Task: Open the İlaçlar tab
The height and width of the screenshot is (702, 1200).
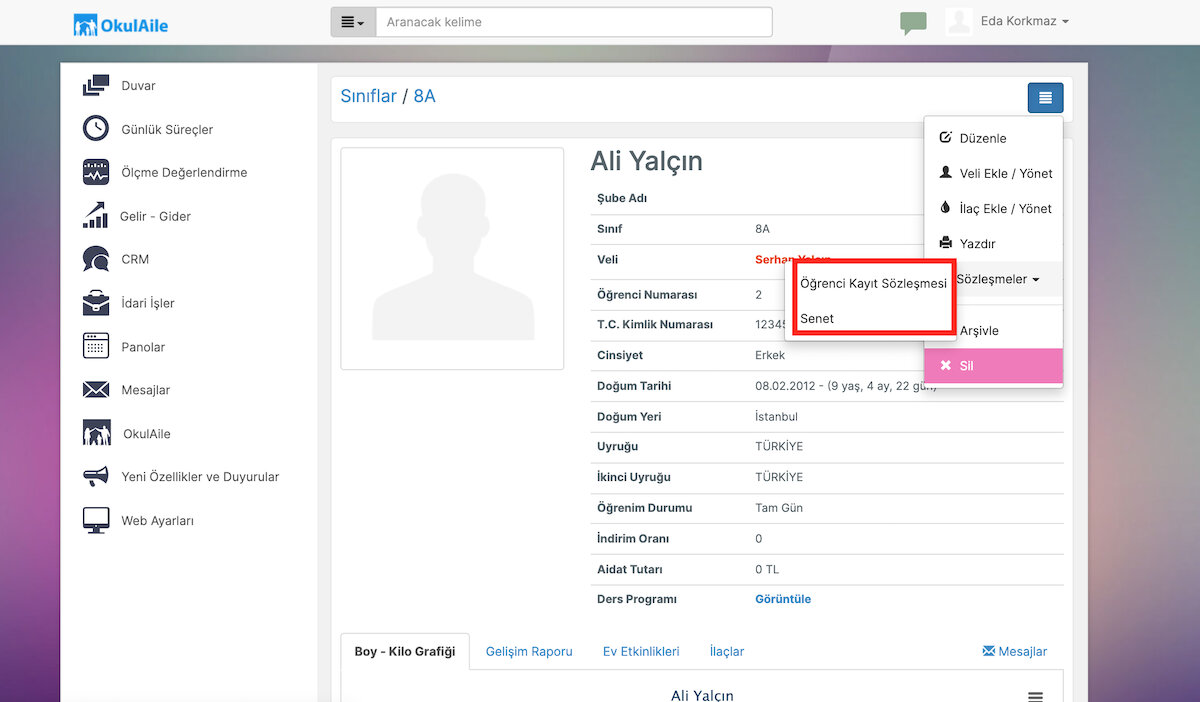Action: click(x=727, y=651)
